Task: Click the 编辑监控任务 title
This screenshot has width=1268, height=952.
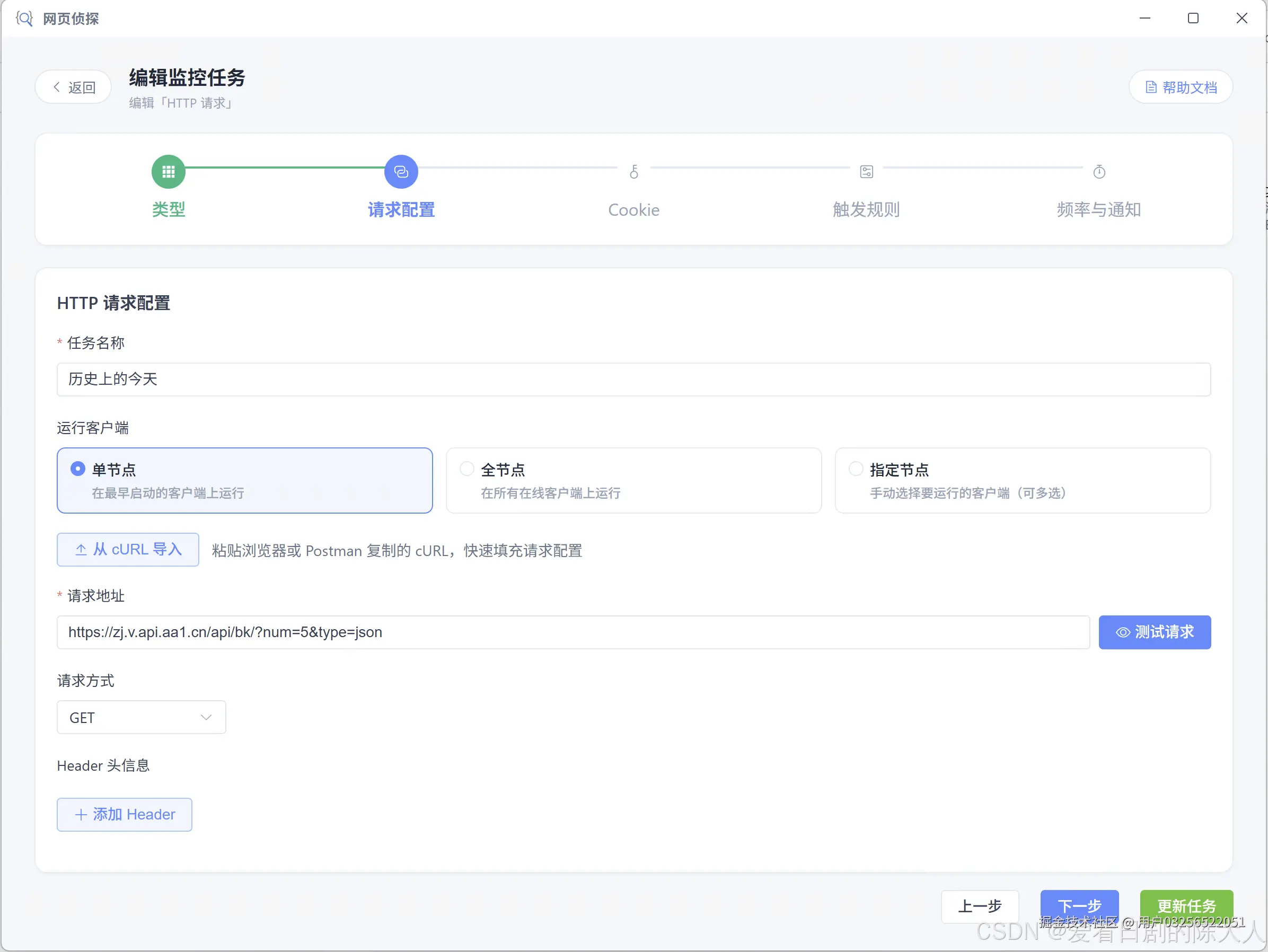Action: 187,77
